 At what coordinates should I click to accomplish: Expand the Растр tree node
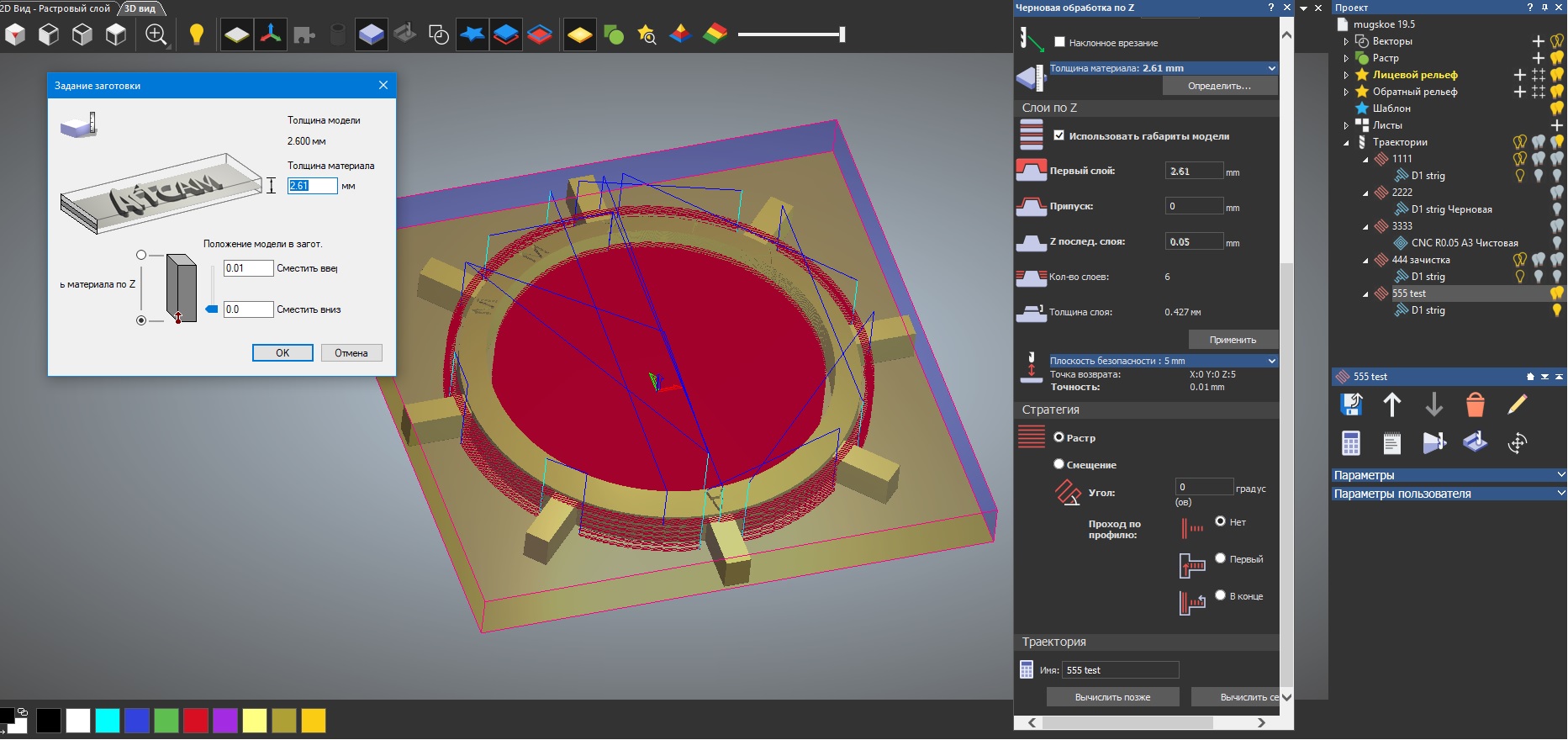[x=1346, y=58]
